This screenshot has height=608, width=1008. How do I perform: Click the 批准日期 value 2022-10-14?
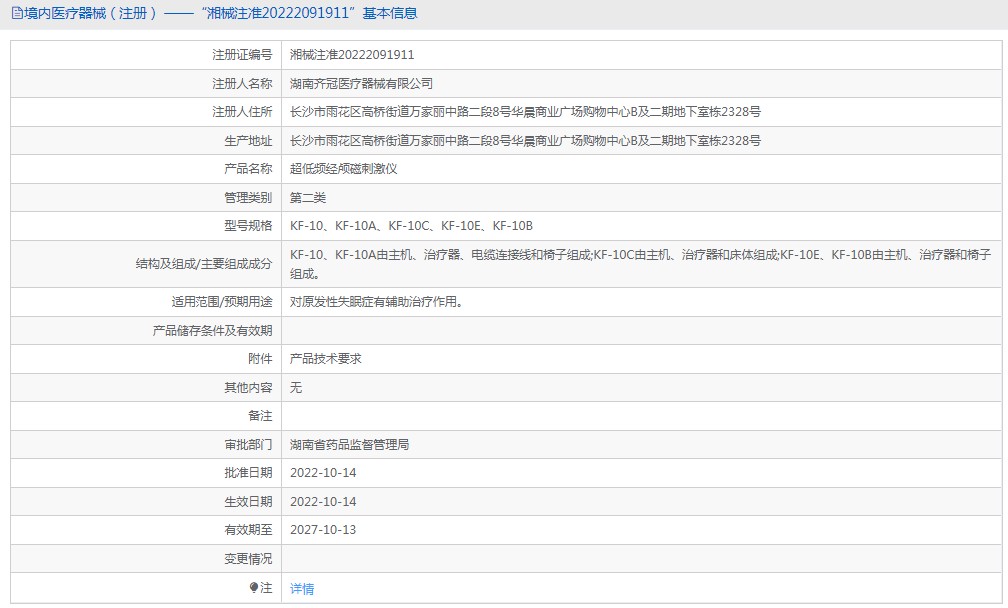pos(323,473)
